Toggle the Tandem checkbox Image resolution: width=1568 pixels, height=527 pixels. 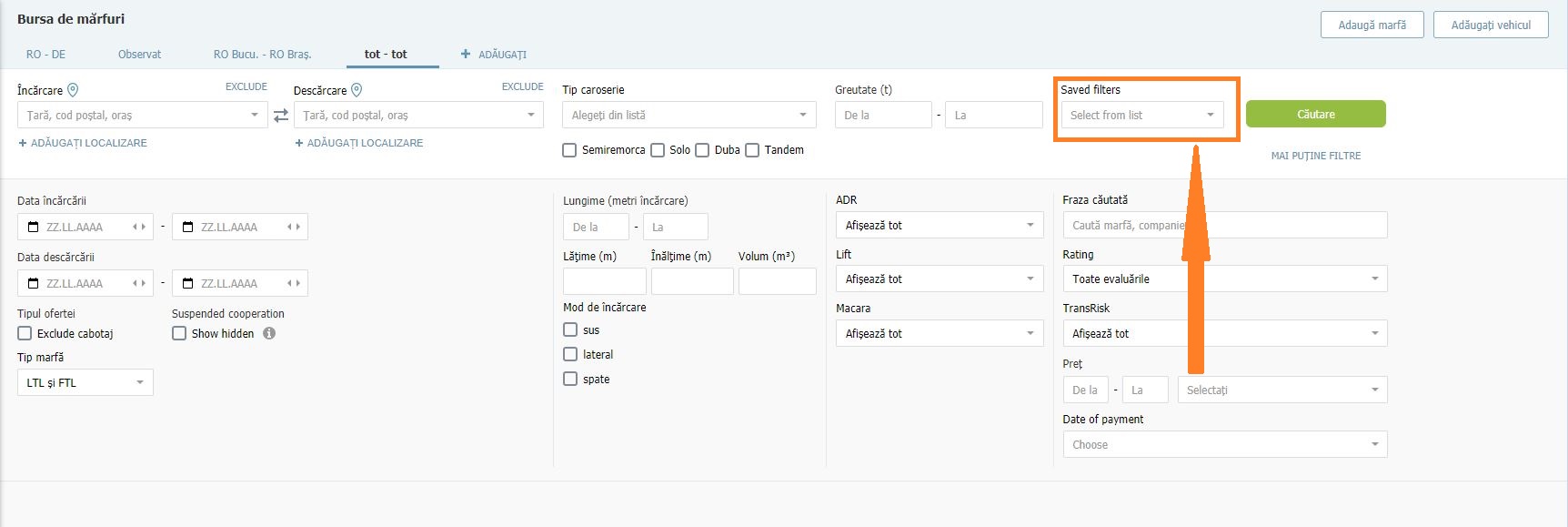pyautogui.click(x=752, y=150)
